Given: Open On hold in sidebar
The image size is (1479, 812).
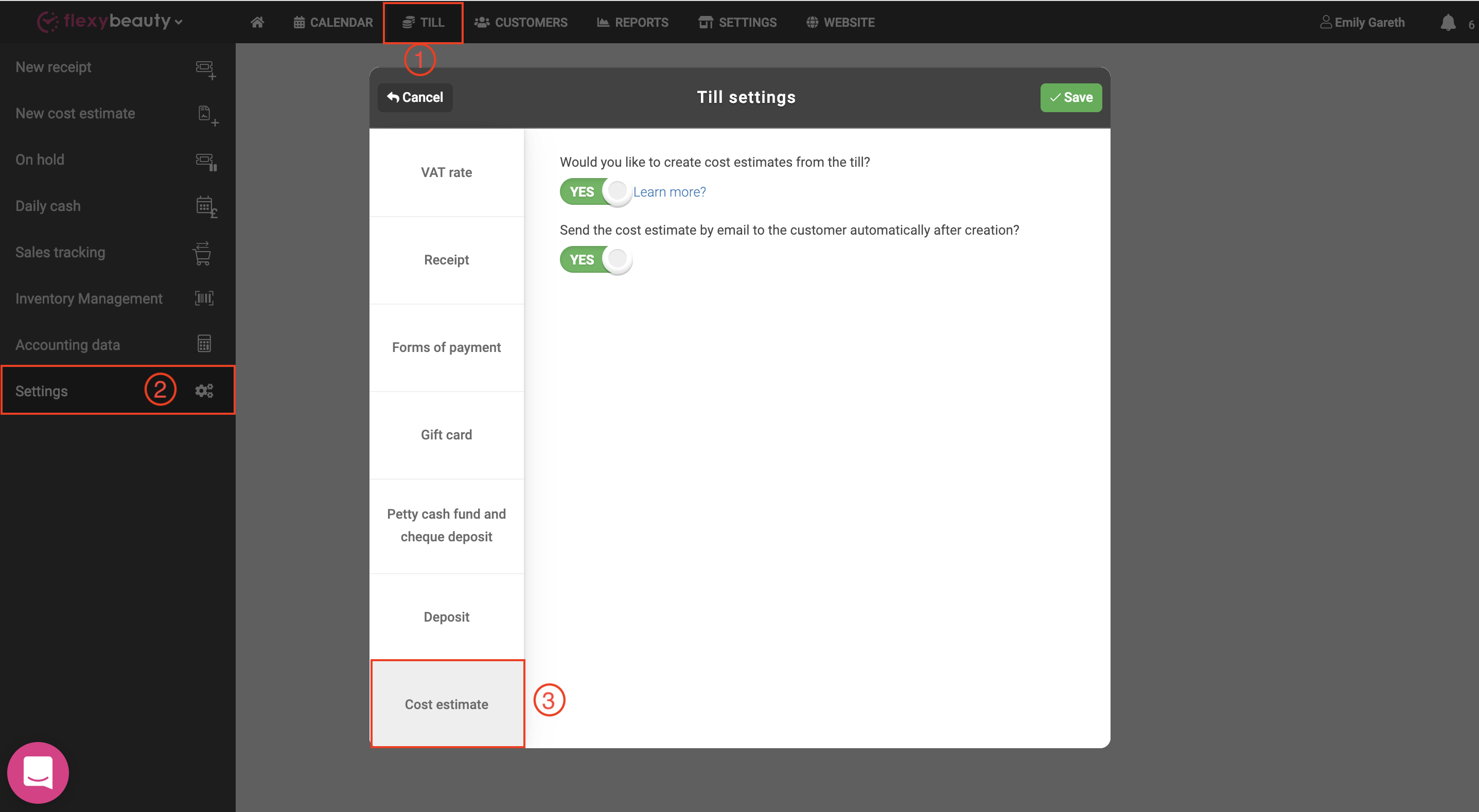Looking at the screenshot, I should click(x=118, y=160).
